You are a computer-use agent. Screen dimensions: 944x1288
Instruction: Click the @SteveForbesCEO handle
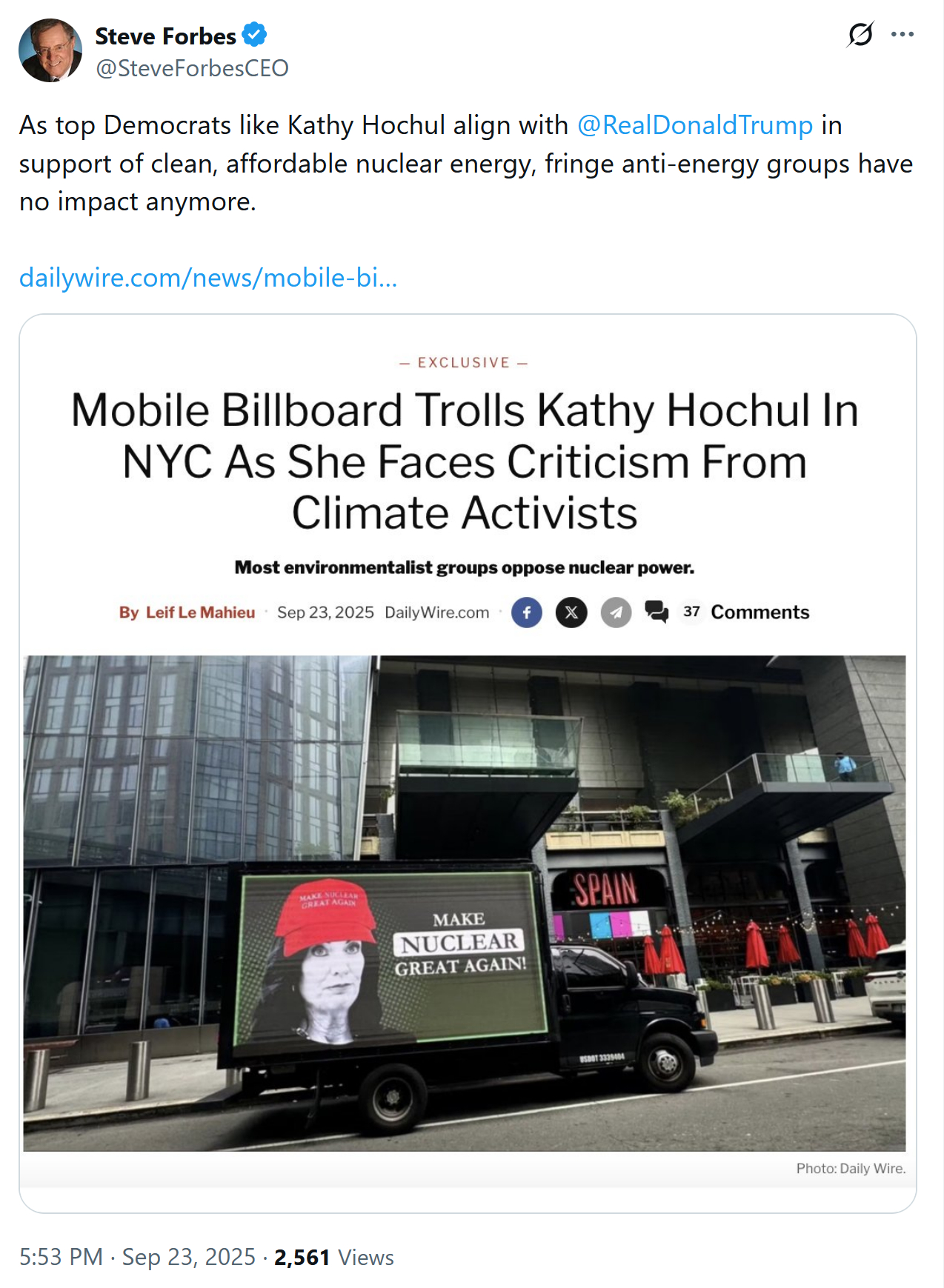(x=192, y=68)
